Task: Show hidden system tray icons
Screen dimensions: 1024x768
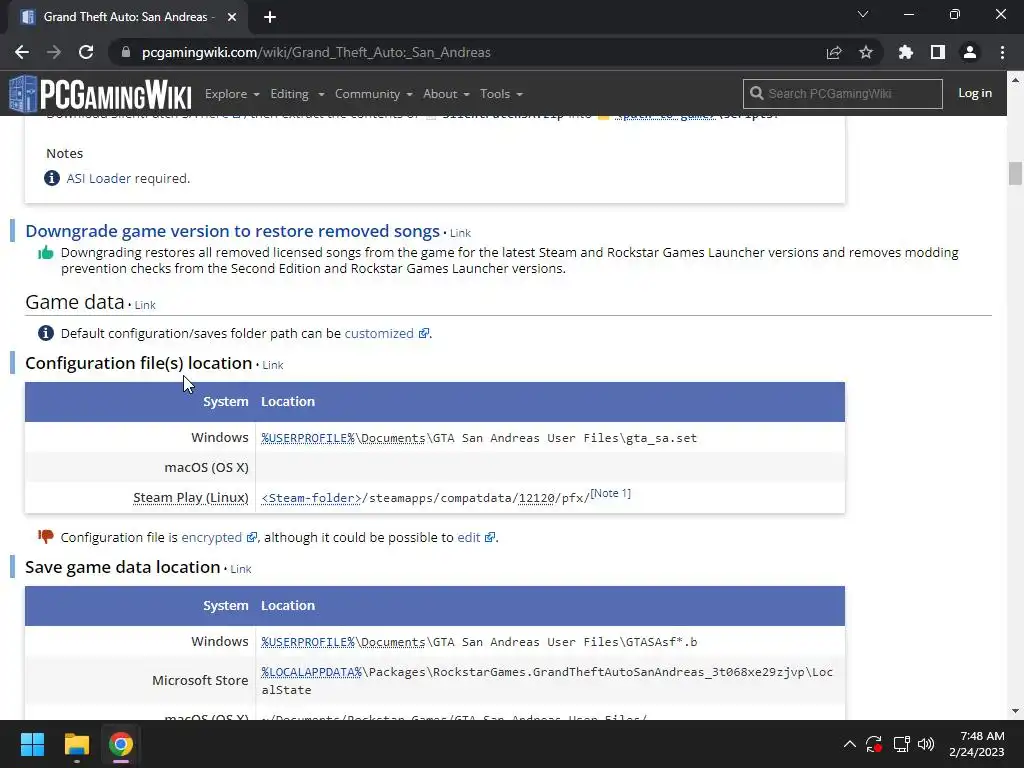Action: point(850,744)
